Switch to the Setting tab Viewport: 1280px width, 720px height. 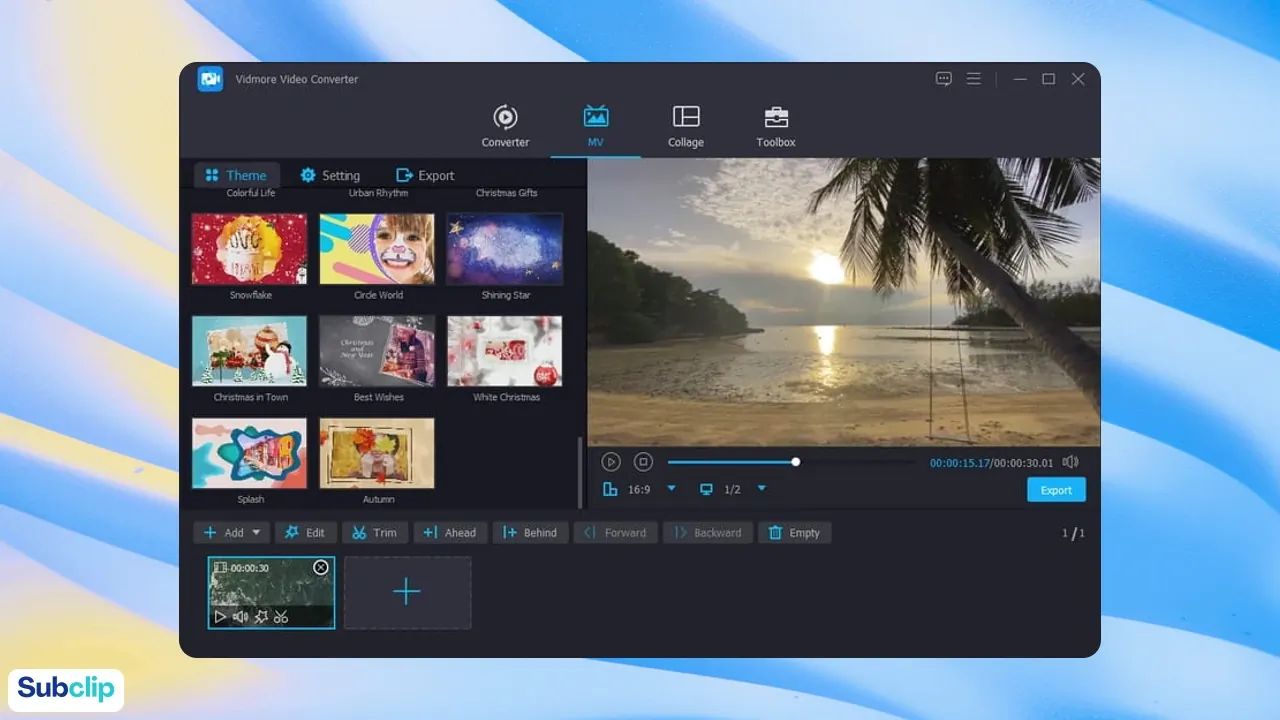pyautogui.click(x=330, y=175)
